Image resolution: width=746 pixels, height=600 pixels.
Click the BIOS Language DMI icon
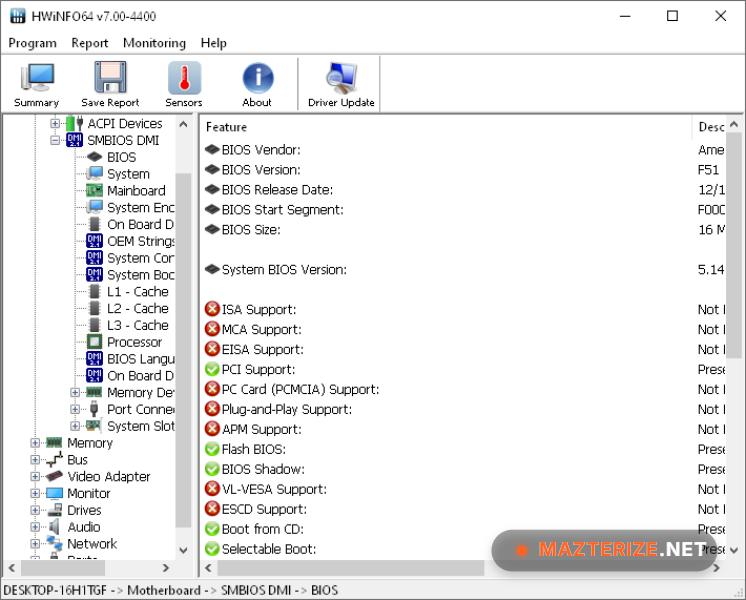tap(94, 359)
